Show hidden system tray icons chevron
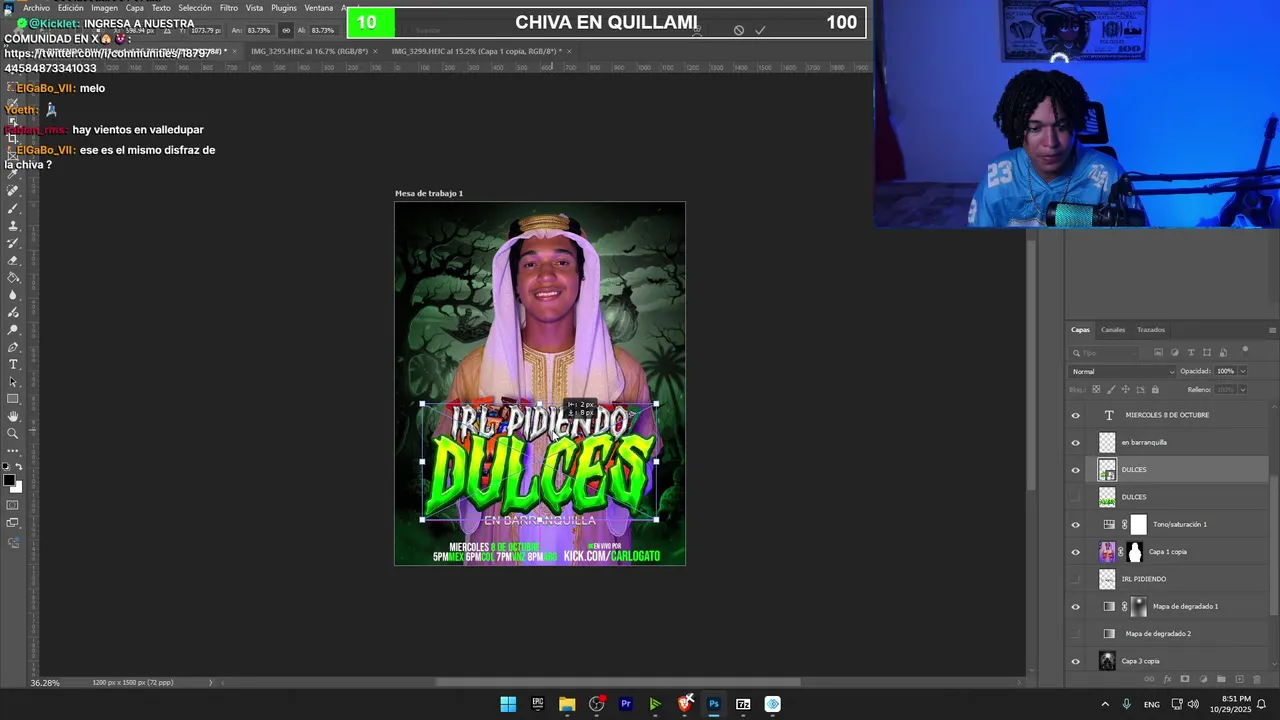 (x=1105, y=704)
